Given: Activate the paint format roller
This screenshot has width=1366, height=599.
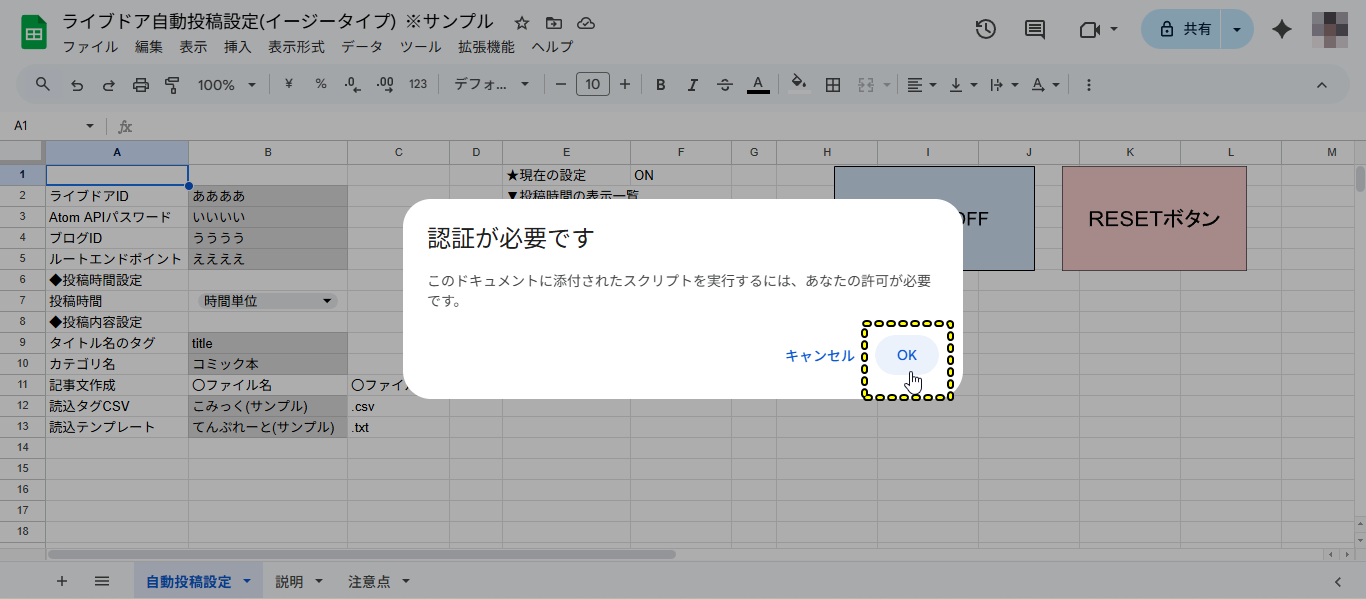Looking at the screenshot, I should tap(172, 85).
